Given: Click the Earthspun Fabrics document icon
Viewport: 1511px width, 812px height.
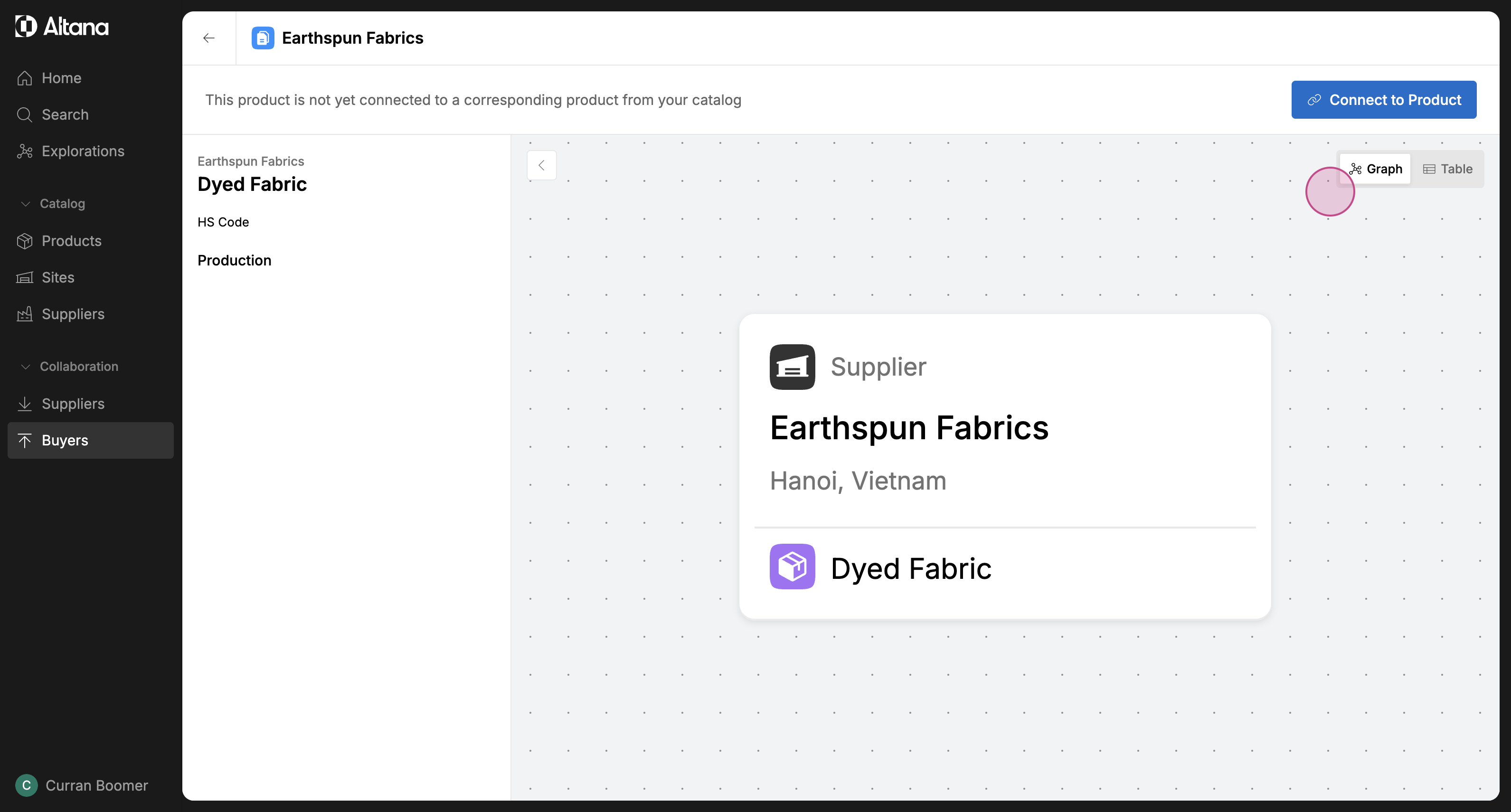Looking at the screenshot, I should [263, 38].
